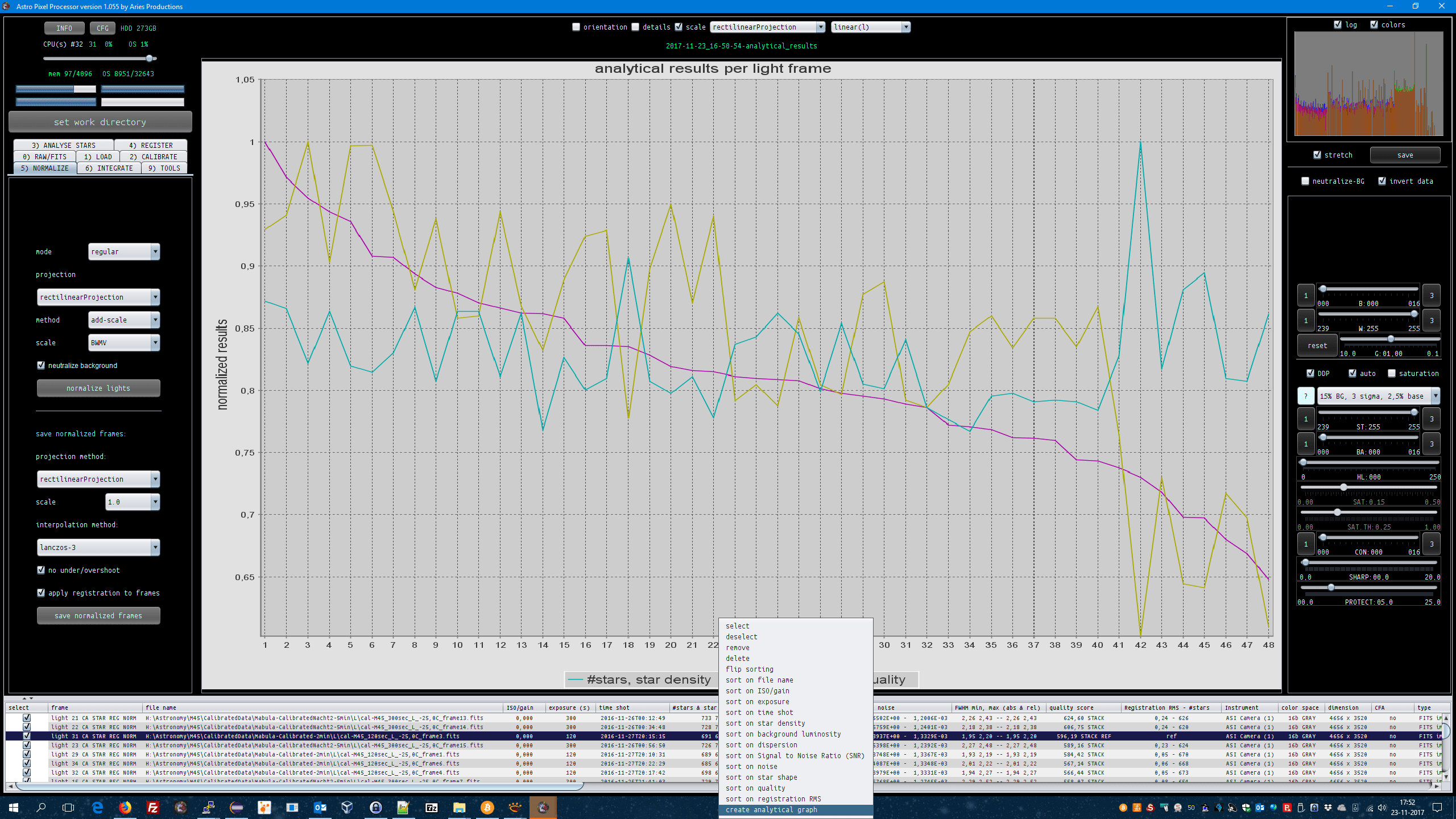Screen dimensions: 1456x819
Task: Click the question mark help button beside DDP preset
Action: [x=1305, y=396]
